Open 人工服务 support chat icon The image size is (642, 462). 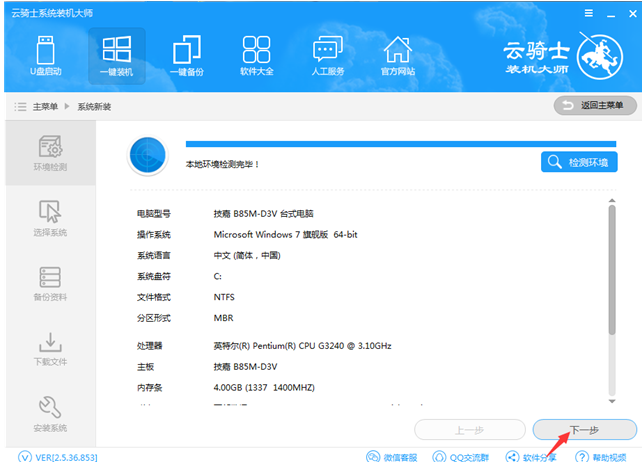point(328,56)
